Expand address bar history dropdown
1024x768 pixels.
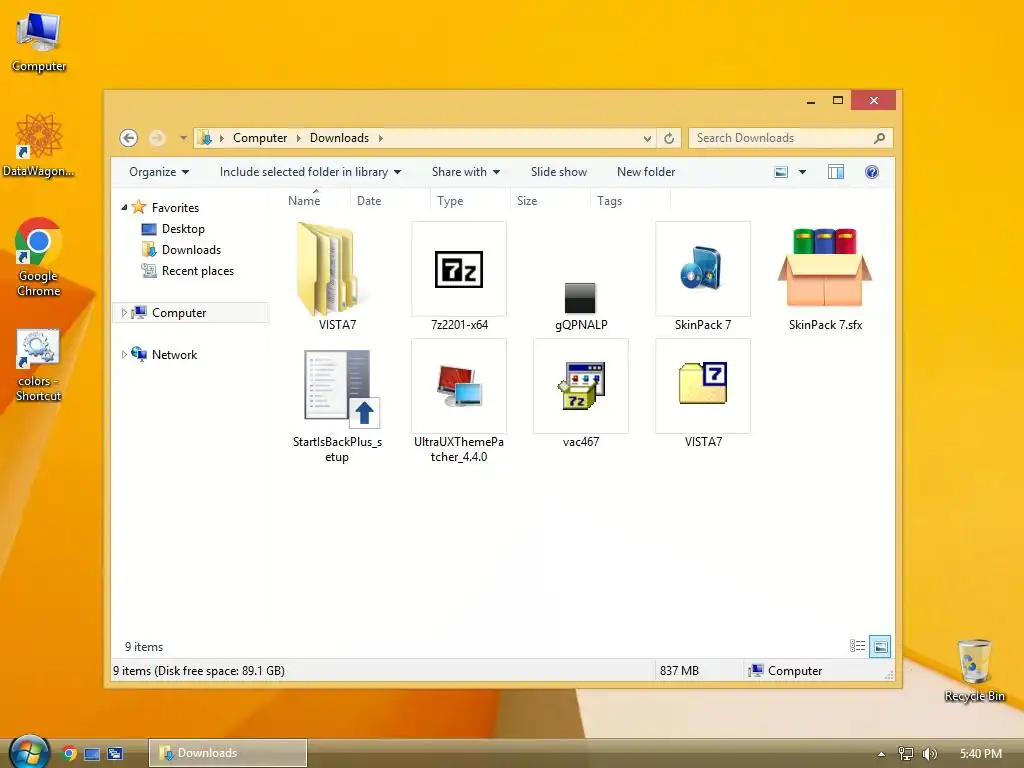coord(647,138)
